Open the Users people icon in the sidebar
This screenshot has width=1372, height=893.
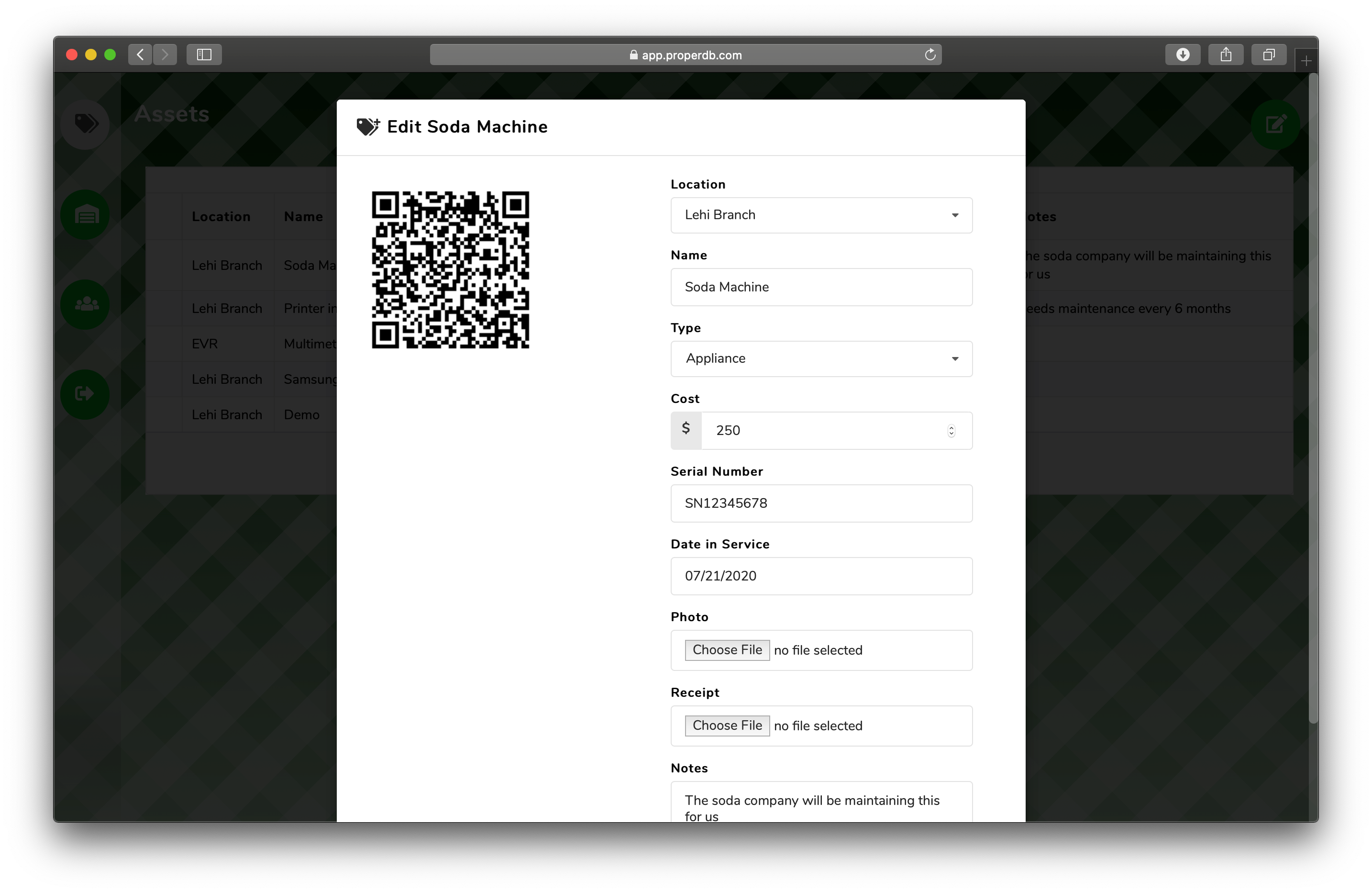[85, 303]
